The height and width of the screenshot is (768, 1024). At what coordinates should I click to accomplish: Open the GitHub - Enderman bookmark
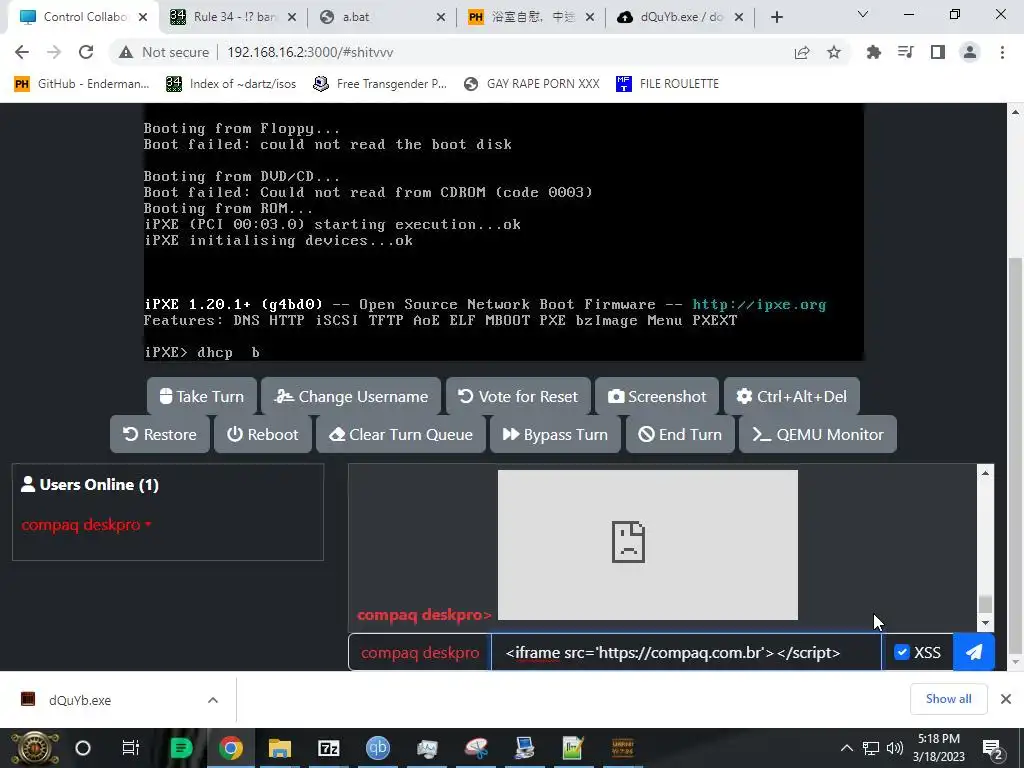coord(82,84)
